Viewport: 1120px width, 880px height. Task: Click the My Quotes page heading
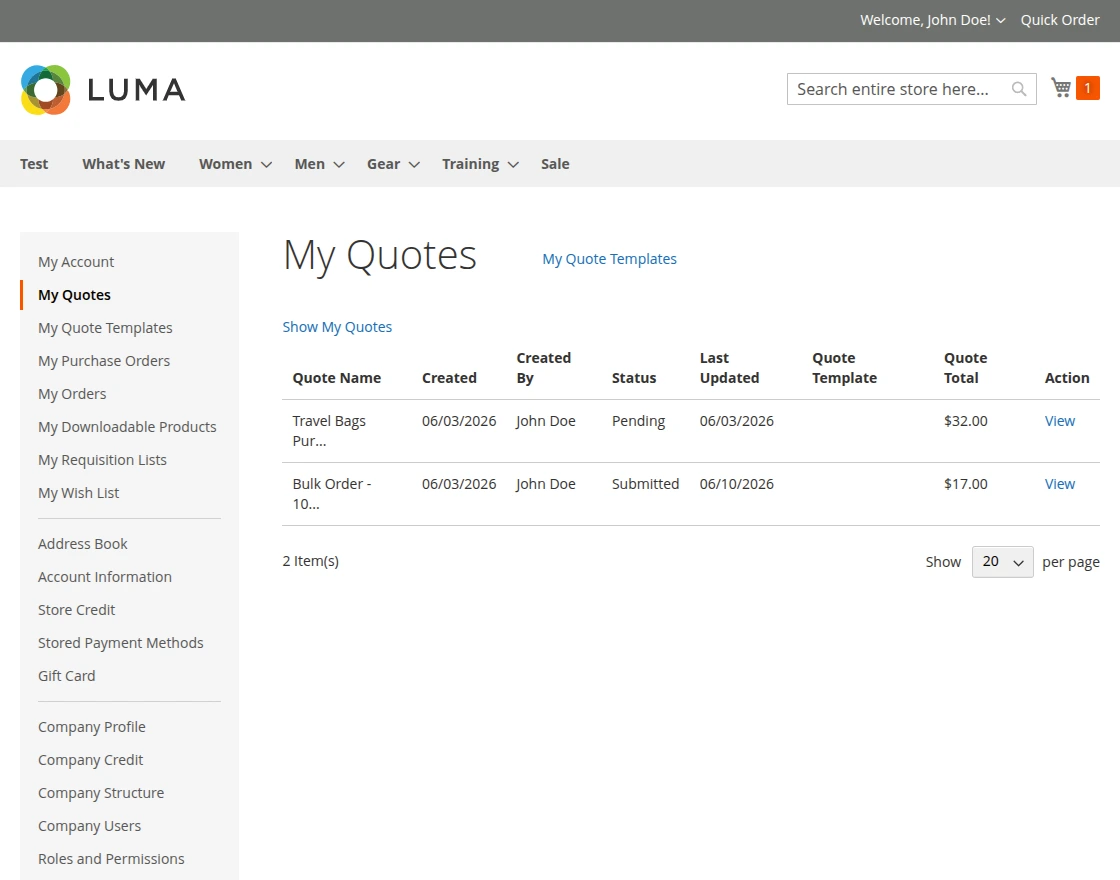[x=380, y=256]
